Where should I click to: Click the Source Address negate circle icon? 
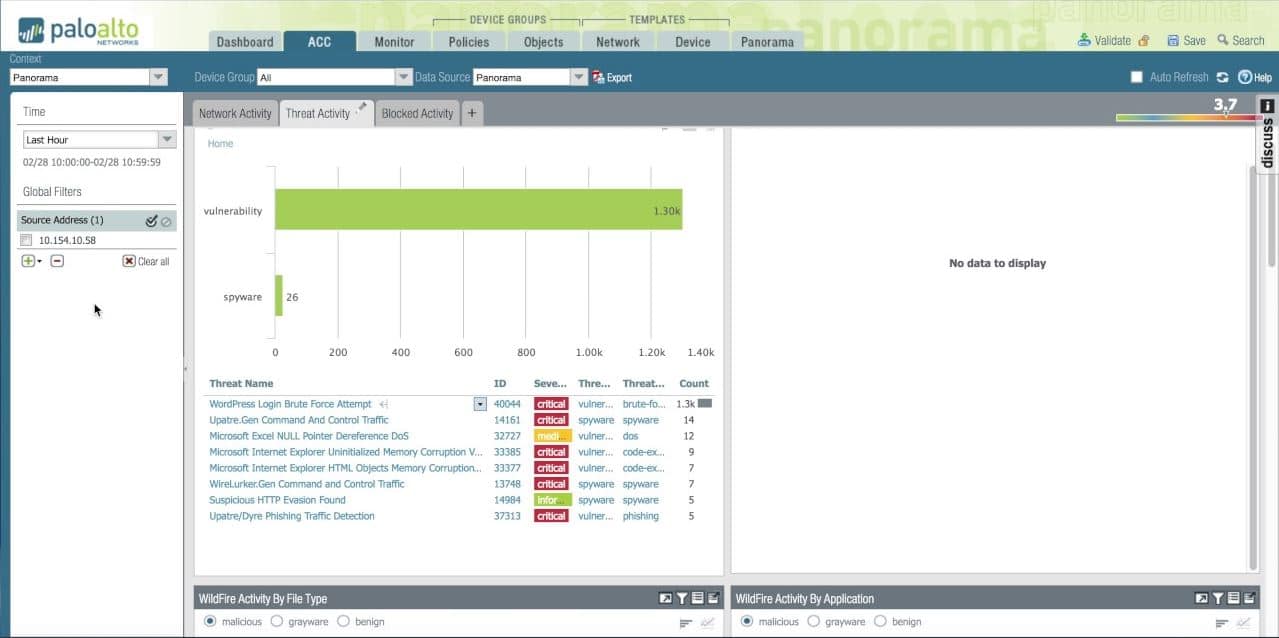pyautogui.click(x=167, y=221)
